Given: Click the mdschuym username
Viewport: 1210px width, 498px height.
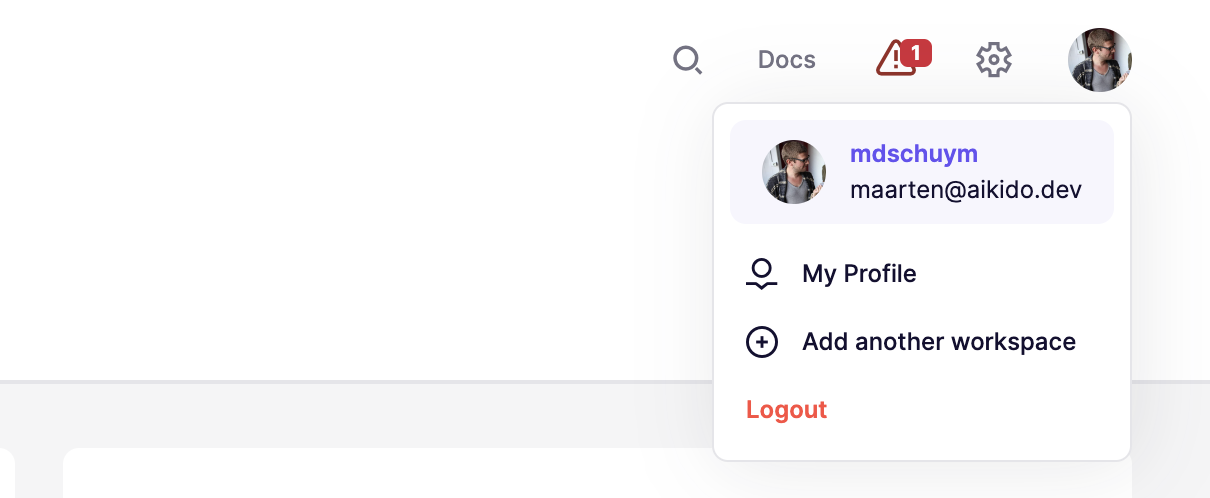Looking at the screenshot, I should click(914, 154).
